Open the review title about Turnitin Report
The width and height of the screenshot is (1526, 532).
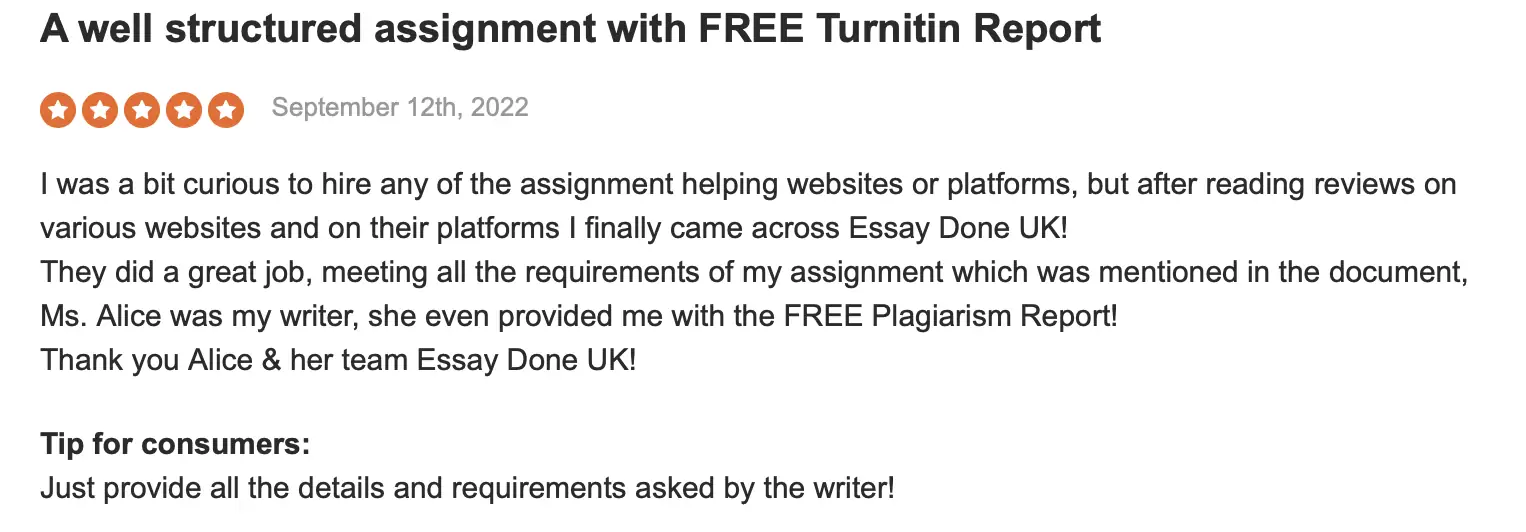pyautogui.click(x=570, y=30)
